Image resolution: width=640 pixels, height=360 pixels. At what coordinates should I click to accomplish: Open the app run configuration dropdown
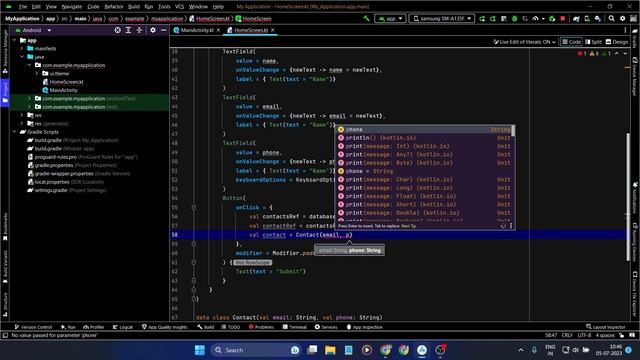(390, 18)
